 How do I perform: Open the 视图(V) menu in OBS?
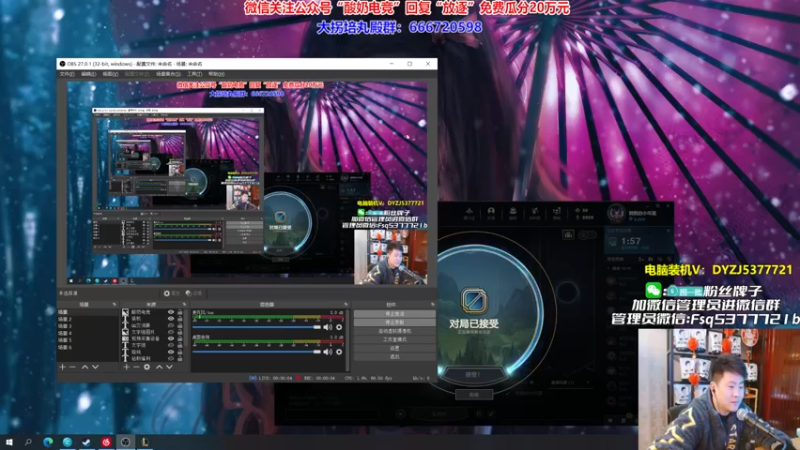tap(110, 74)
